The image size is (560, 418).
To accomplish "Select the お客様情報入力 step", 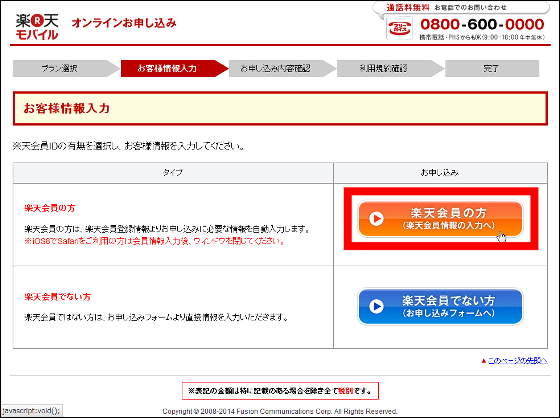I will [174, 68].
